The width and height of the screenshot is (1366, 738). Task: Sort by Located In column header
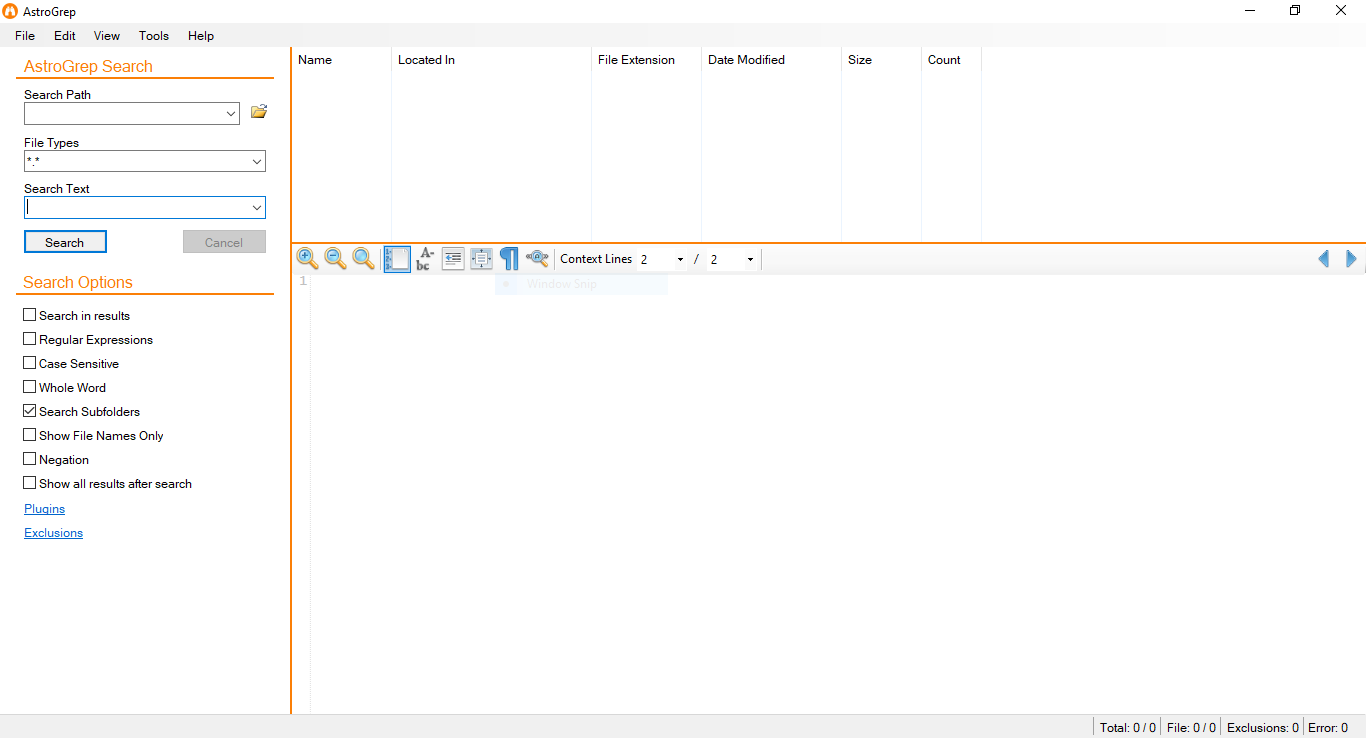[491, 60]
